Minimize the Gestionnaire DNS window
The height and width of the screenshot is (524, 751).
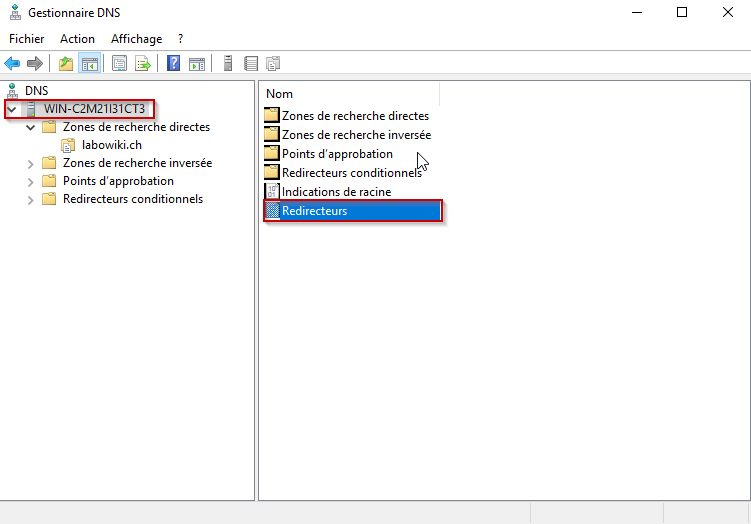pyautogui.click(x=637, y=12)
